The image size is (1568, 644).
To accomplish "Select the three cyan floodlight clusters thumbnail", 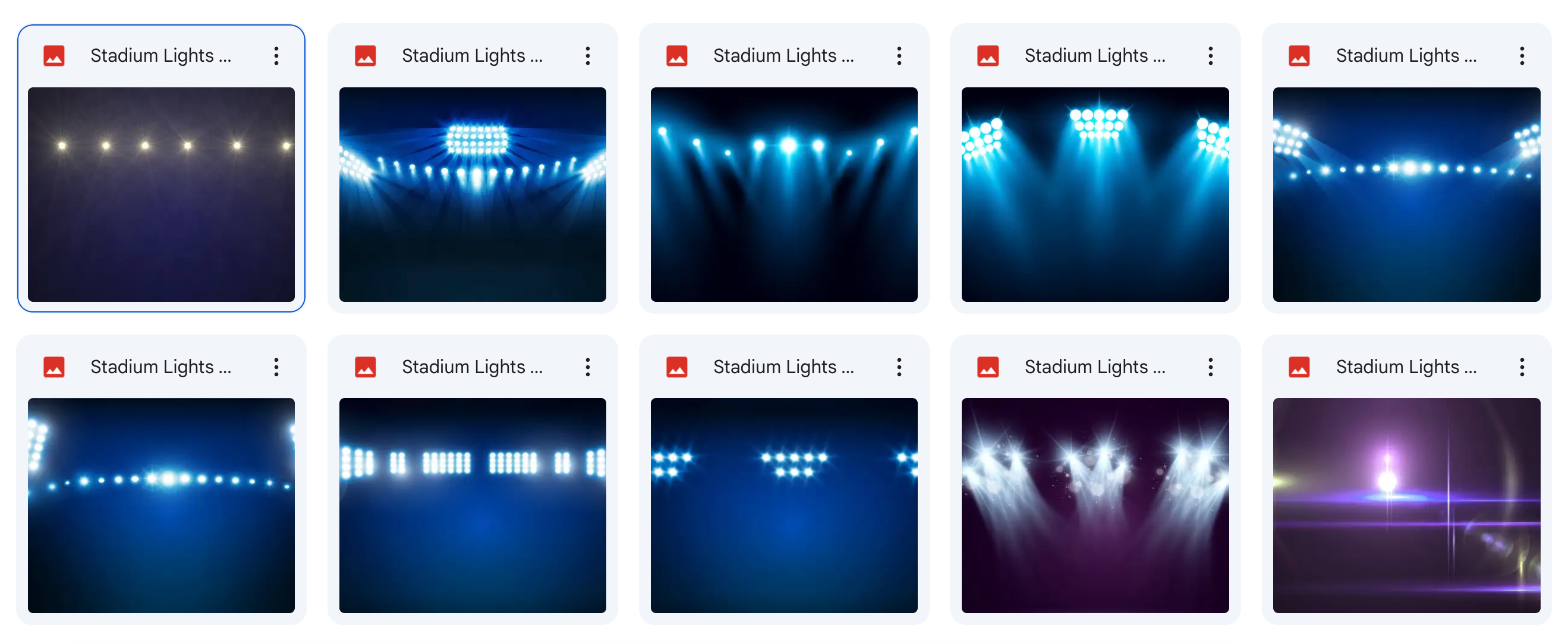I will 1094,195.
